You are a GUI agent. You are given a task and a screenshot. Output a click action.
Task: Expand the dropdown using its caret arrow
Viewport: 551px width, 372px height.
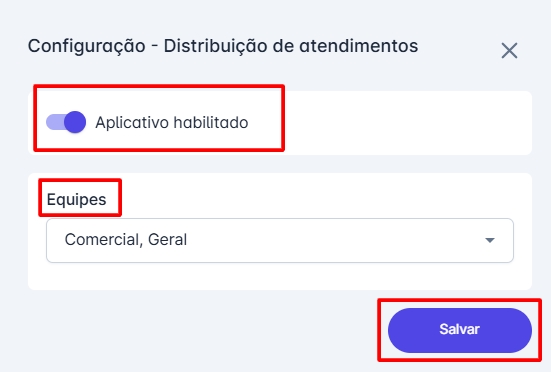tap(490, 240)
